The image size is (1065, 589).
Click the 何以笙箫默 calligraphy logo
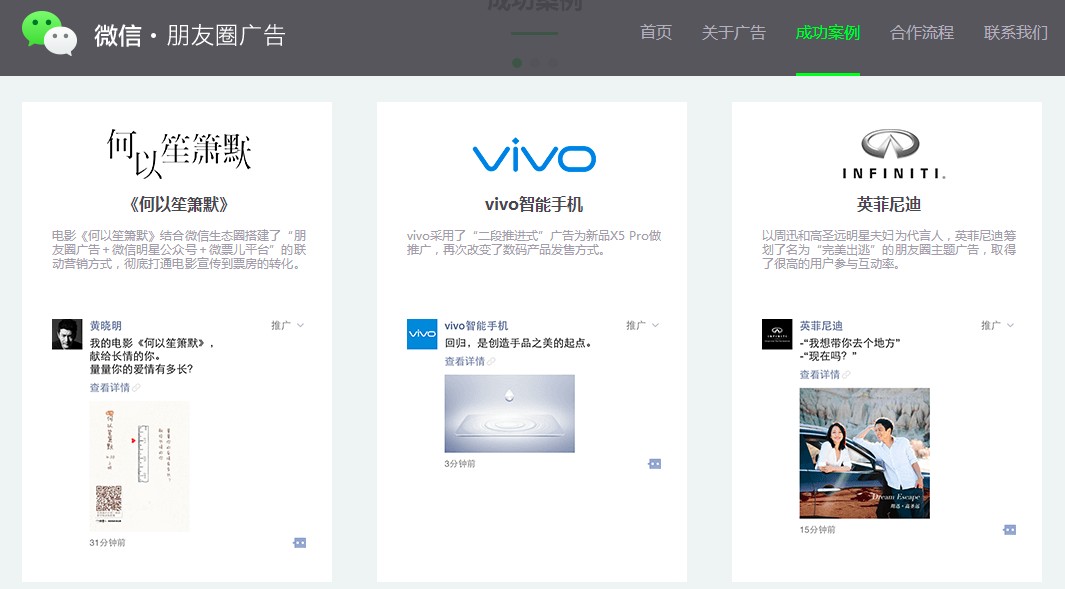coord(179,149)
